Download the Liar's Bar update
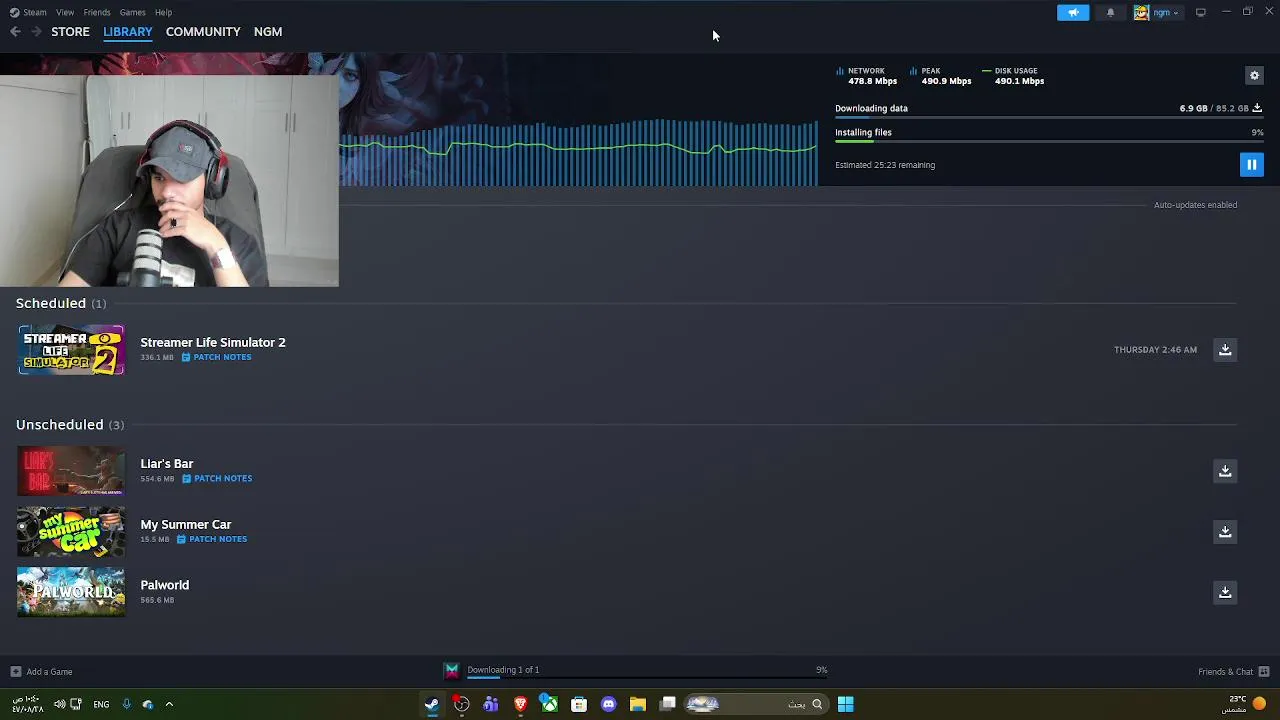1280x720 pixels. pyautogui.click(x=1225, y=470)
